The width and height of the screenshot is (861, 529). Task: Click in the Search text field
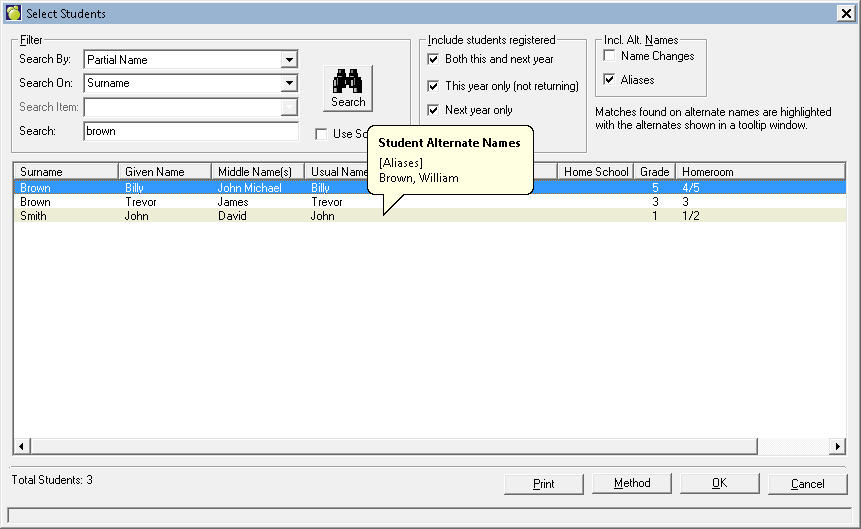[x=190, y=131]
